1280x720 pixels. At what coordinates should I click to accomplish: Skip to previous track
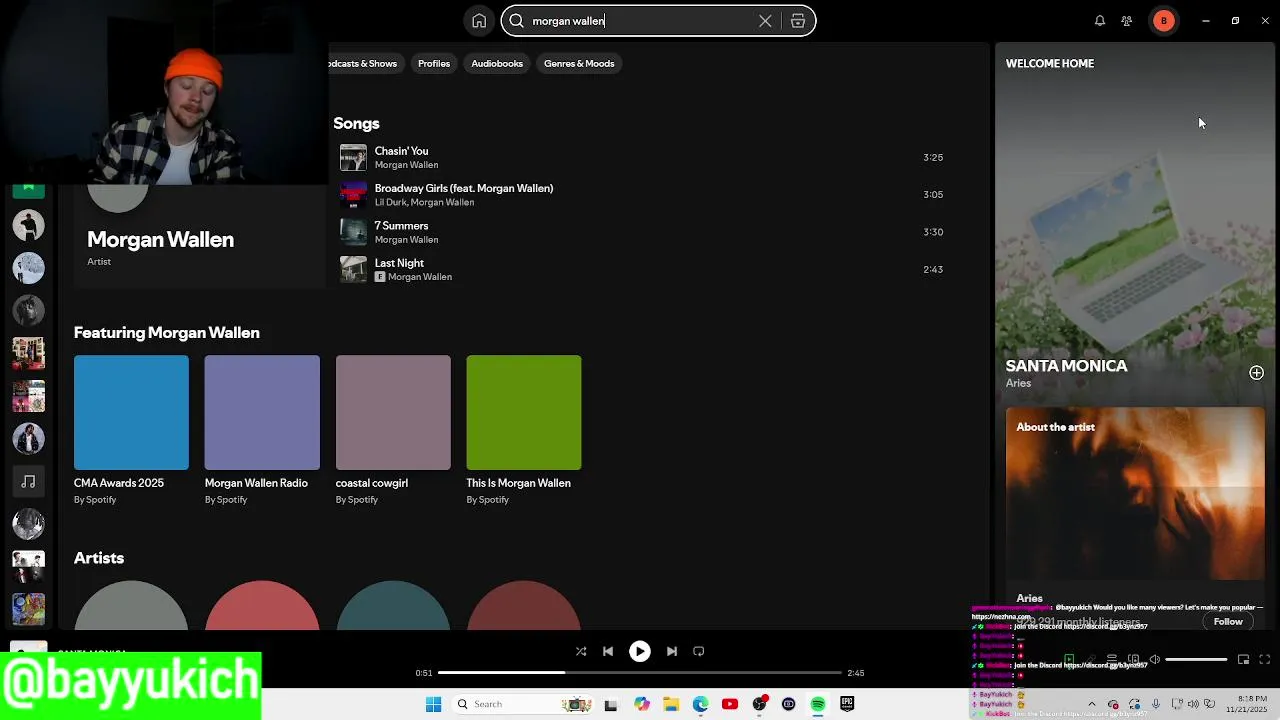[x=608, y=651]
